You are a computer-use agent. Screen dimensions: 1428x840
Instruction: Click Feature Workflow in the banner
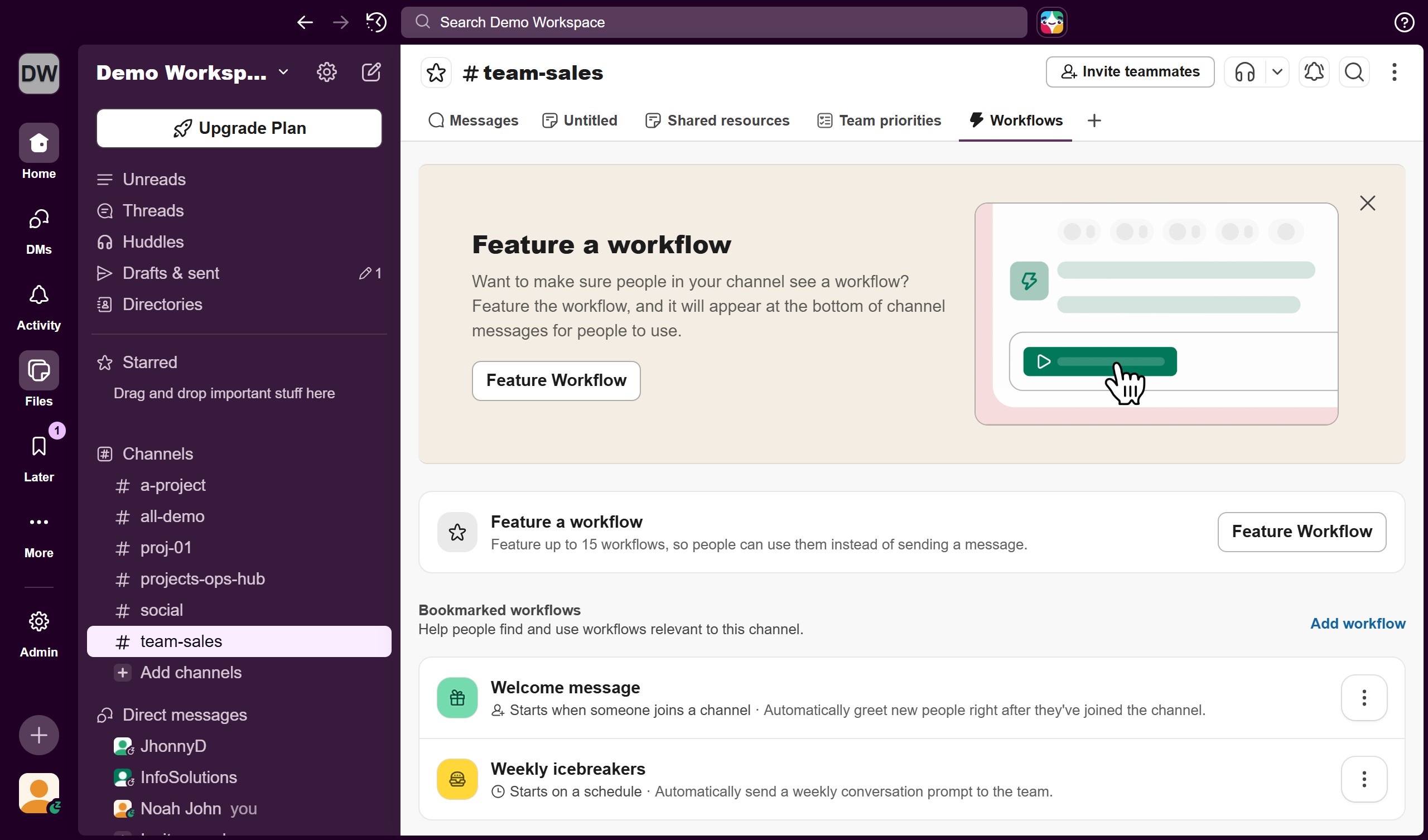pyautogui.click(x=556, y=381)
